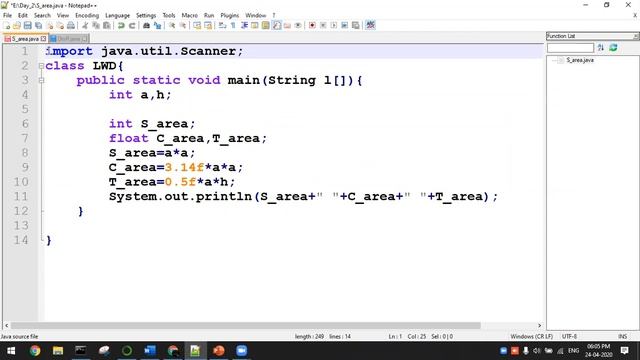640x360 pixels.
Task: Click the Paste toolbar icon
Action: (107, 25)
